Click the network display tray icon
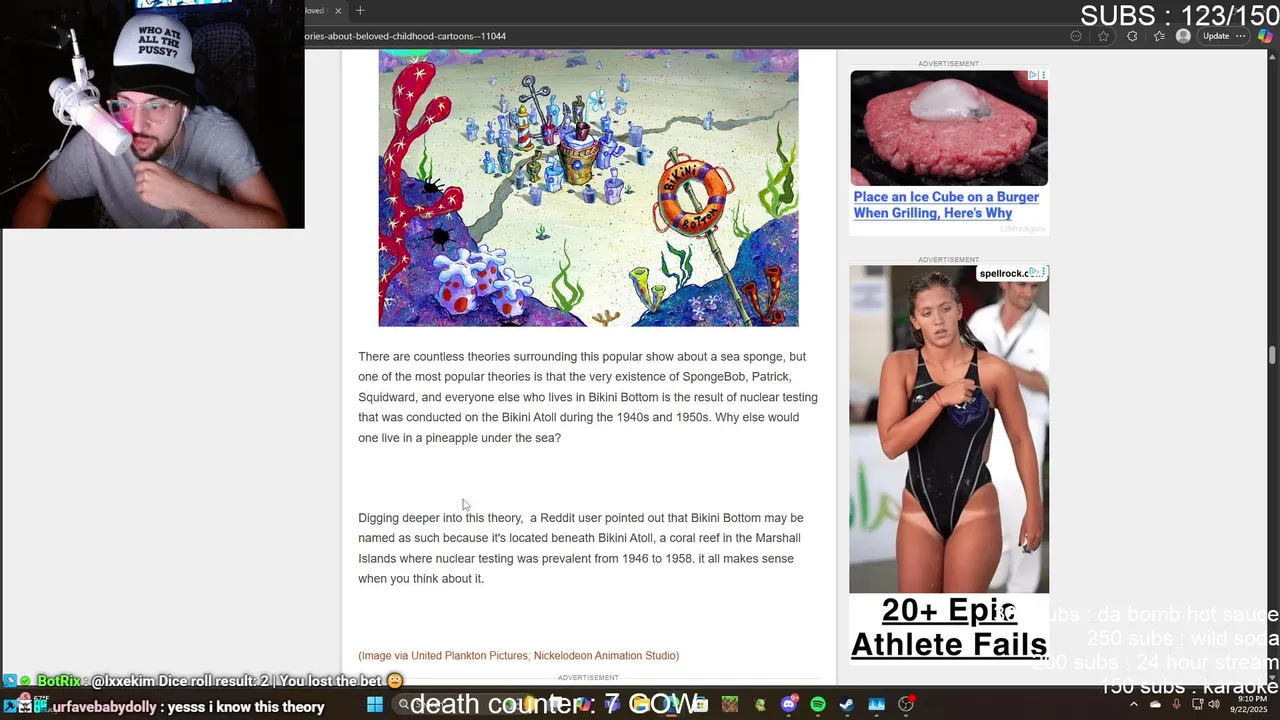The height and width of the screenshot is (720, 1280). pos(1197,705)
